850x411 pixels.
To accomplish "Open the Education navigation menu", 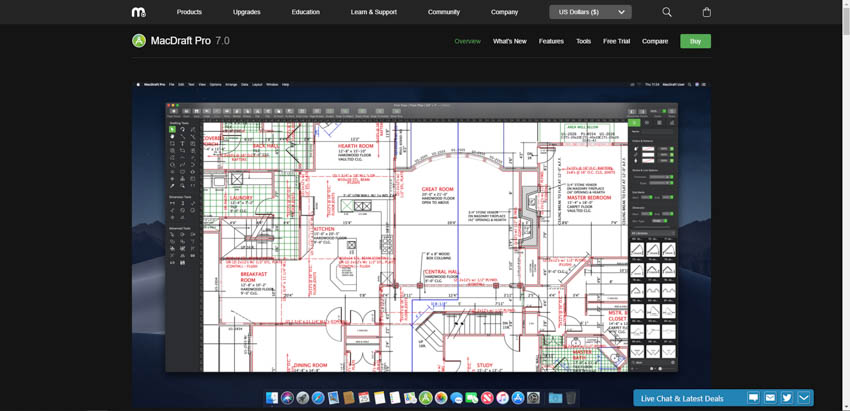I will (x=305, y=12).
